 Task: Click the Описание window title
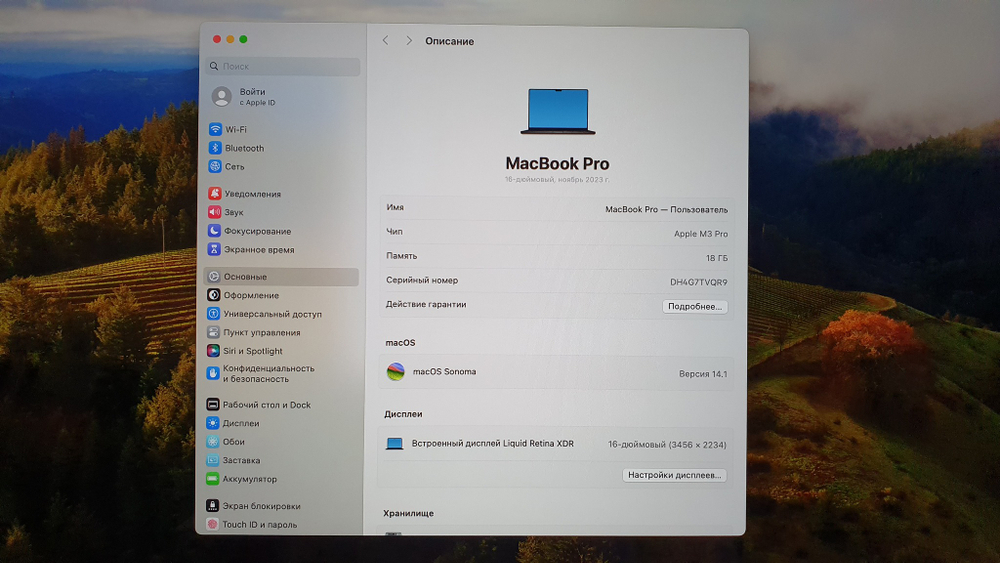[x=450, y=41]
